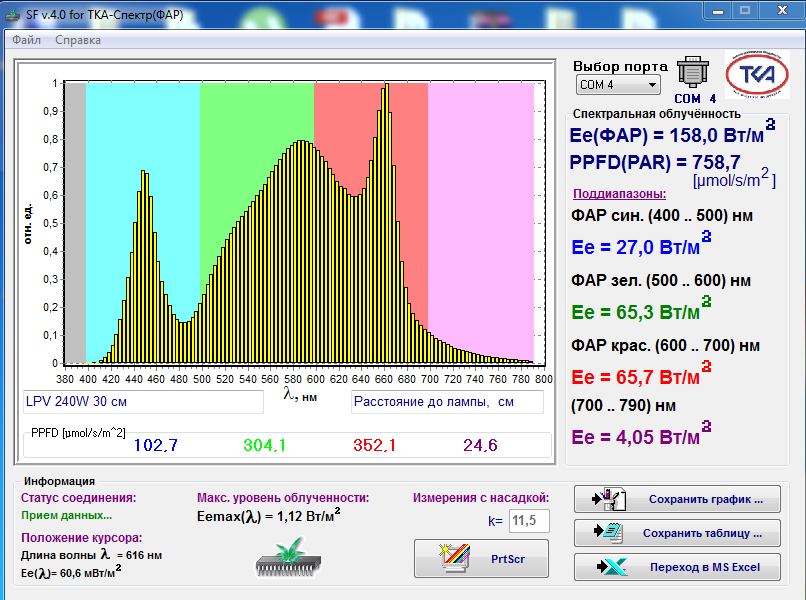
Task: Click Eemax(λ) = 1,12 Вт/м² value
Action: point(268,516)
